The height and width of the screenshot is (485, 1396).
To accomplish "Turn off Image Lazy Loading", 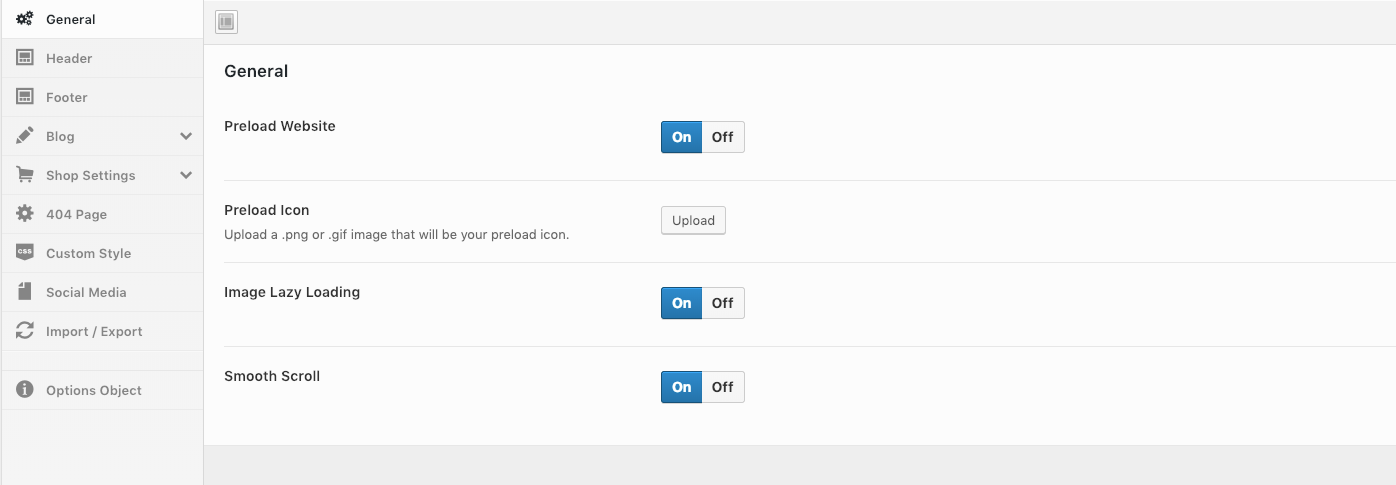I will pyautogui.click(x=722, y=303).
